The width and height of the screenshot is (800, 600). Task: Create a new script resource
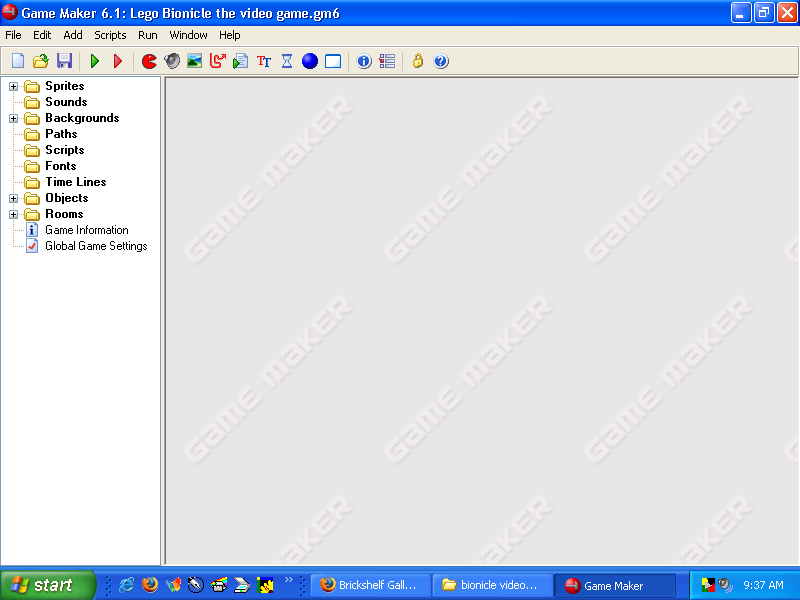[240, 61]
